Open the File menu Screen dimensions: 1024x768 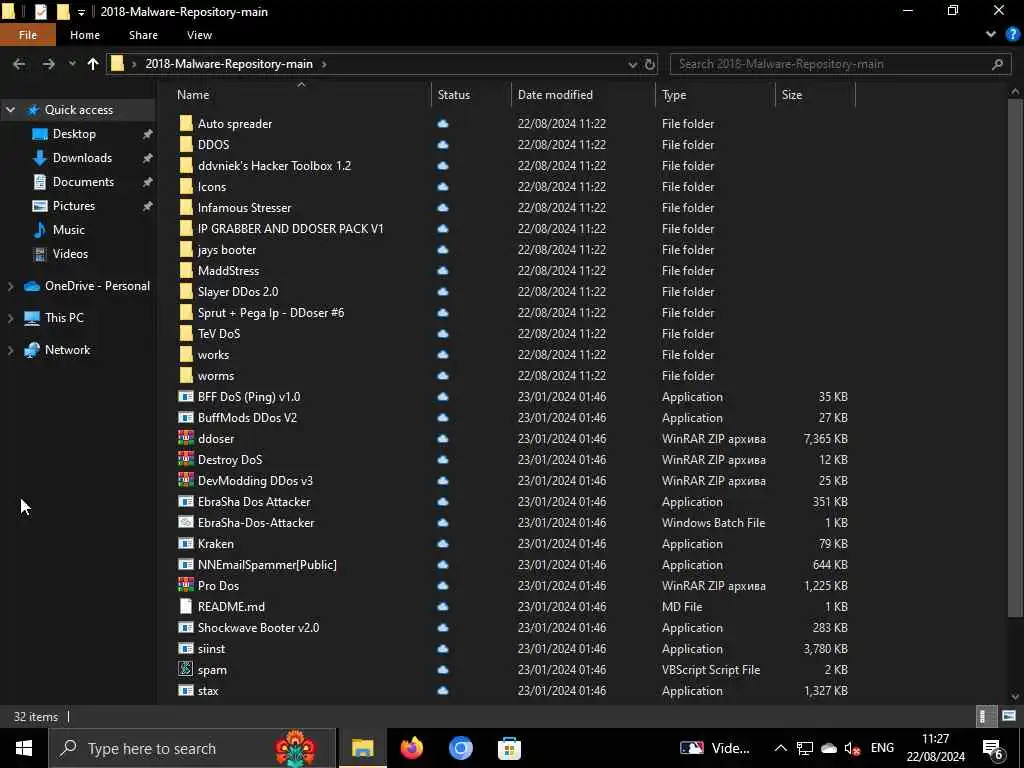click(x=28, y=35)
